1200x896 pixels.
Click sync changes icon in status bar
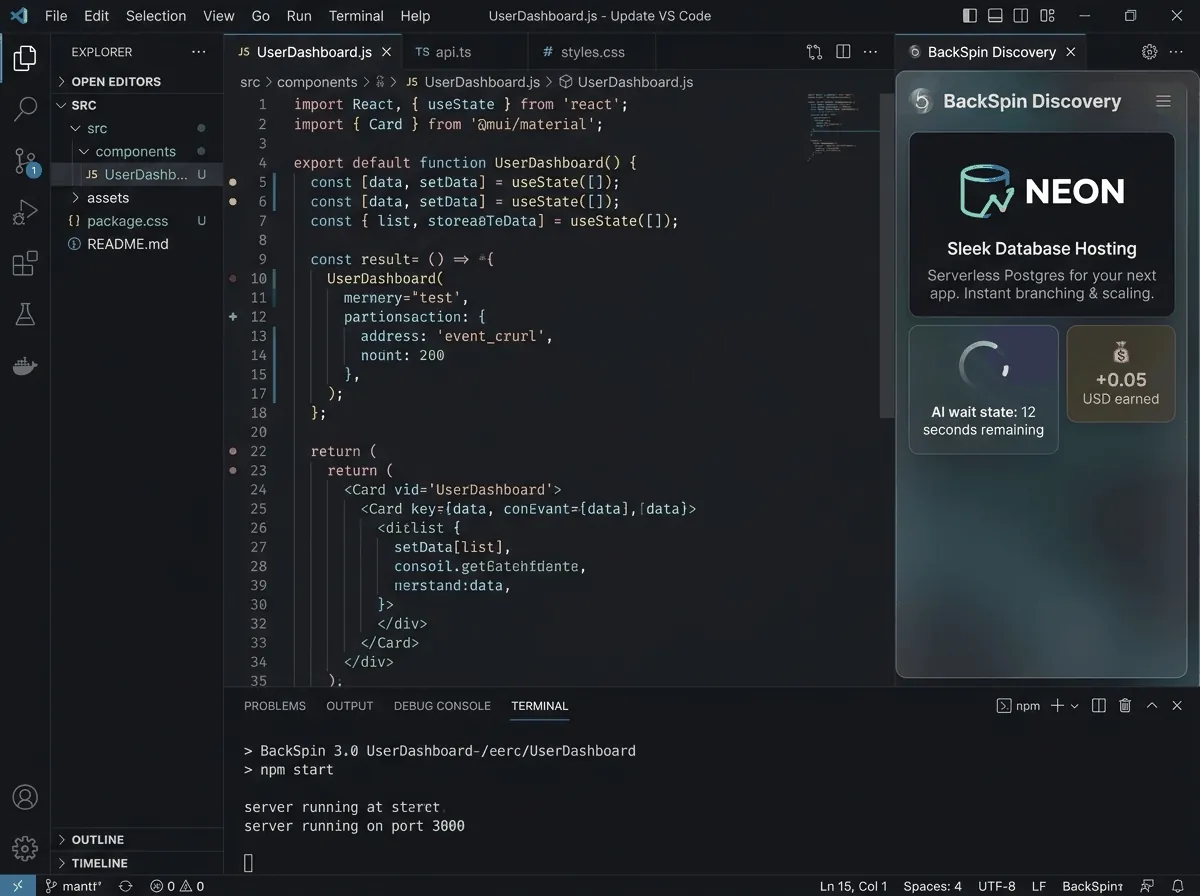coord(125,886)
